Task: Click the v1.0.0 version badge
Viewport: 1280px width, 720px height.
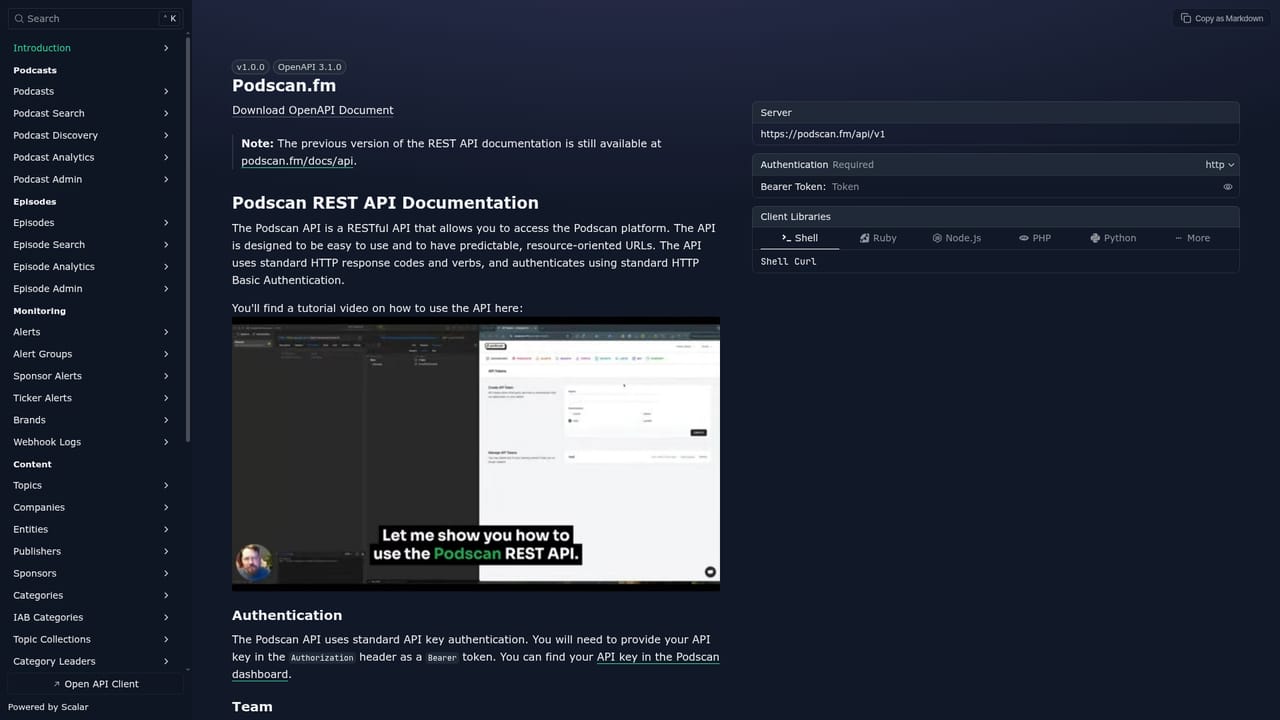Action: 251,67
